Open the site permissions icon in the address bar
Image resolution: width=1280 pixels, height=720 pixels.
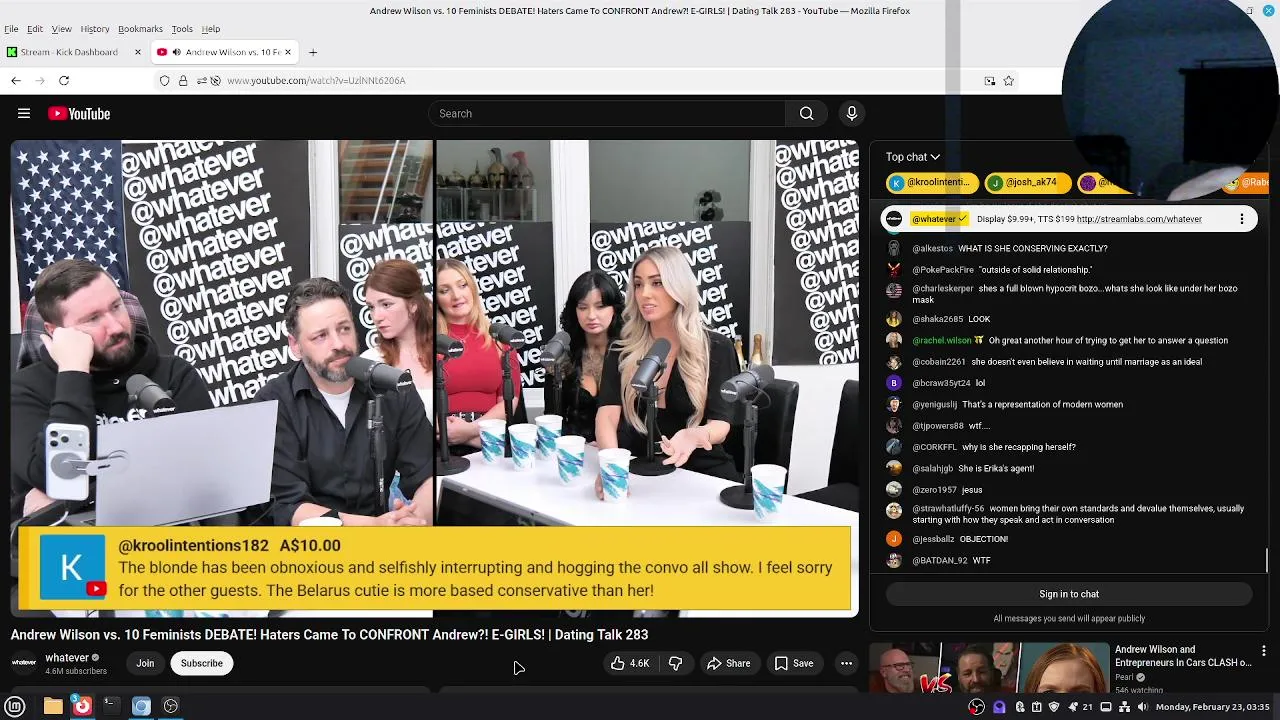coord(202,80)
